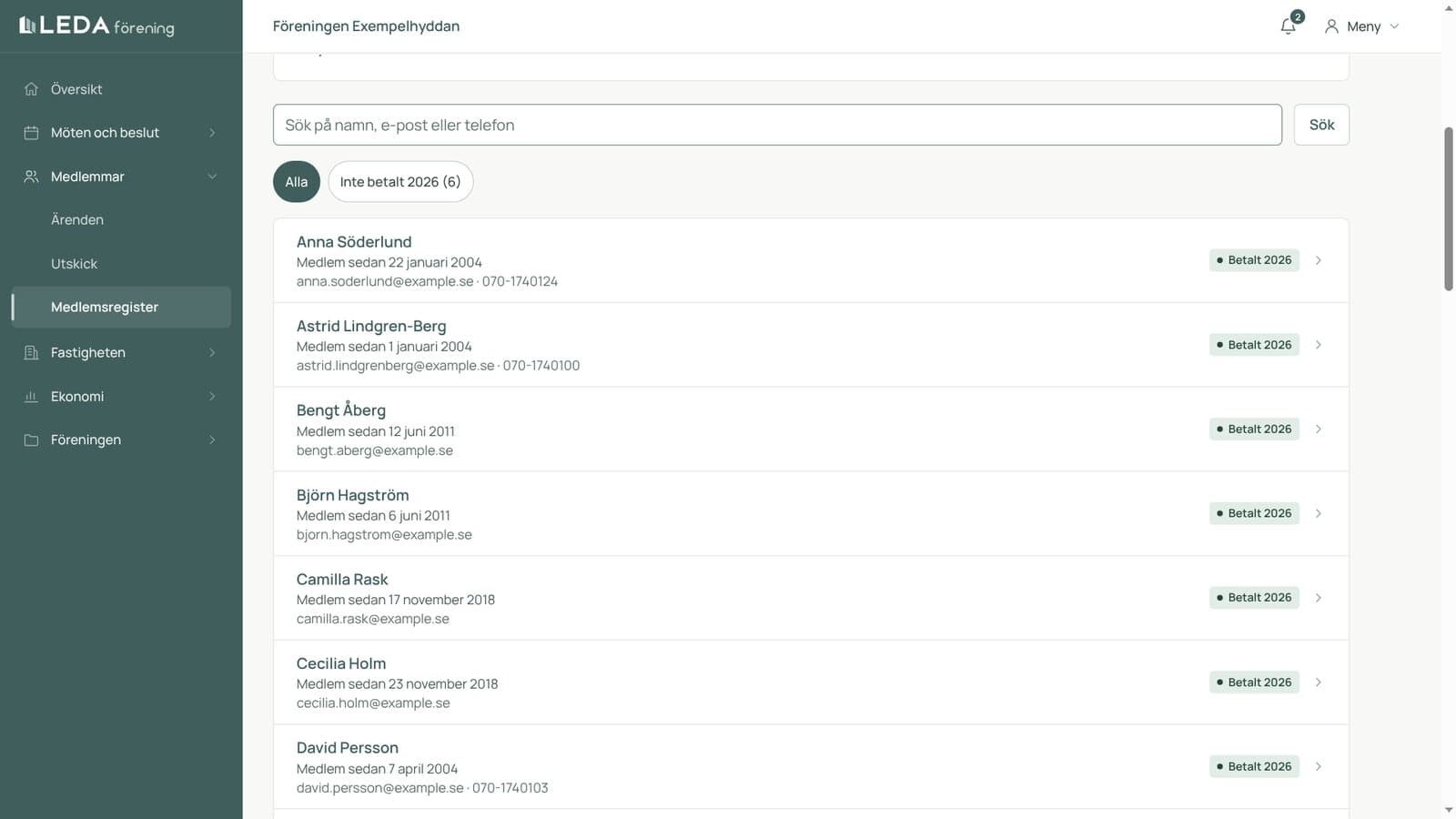Toggle the Inte betalt 2026 filter
This screenshot has width=1456, height=819.
pos(400,182)
